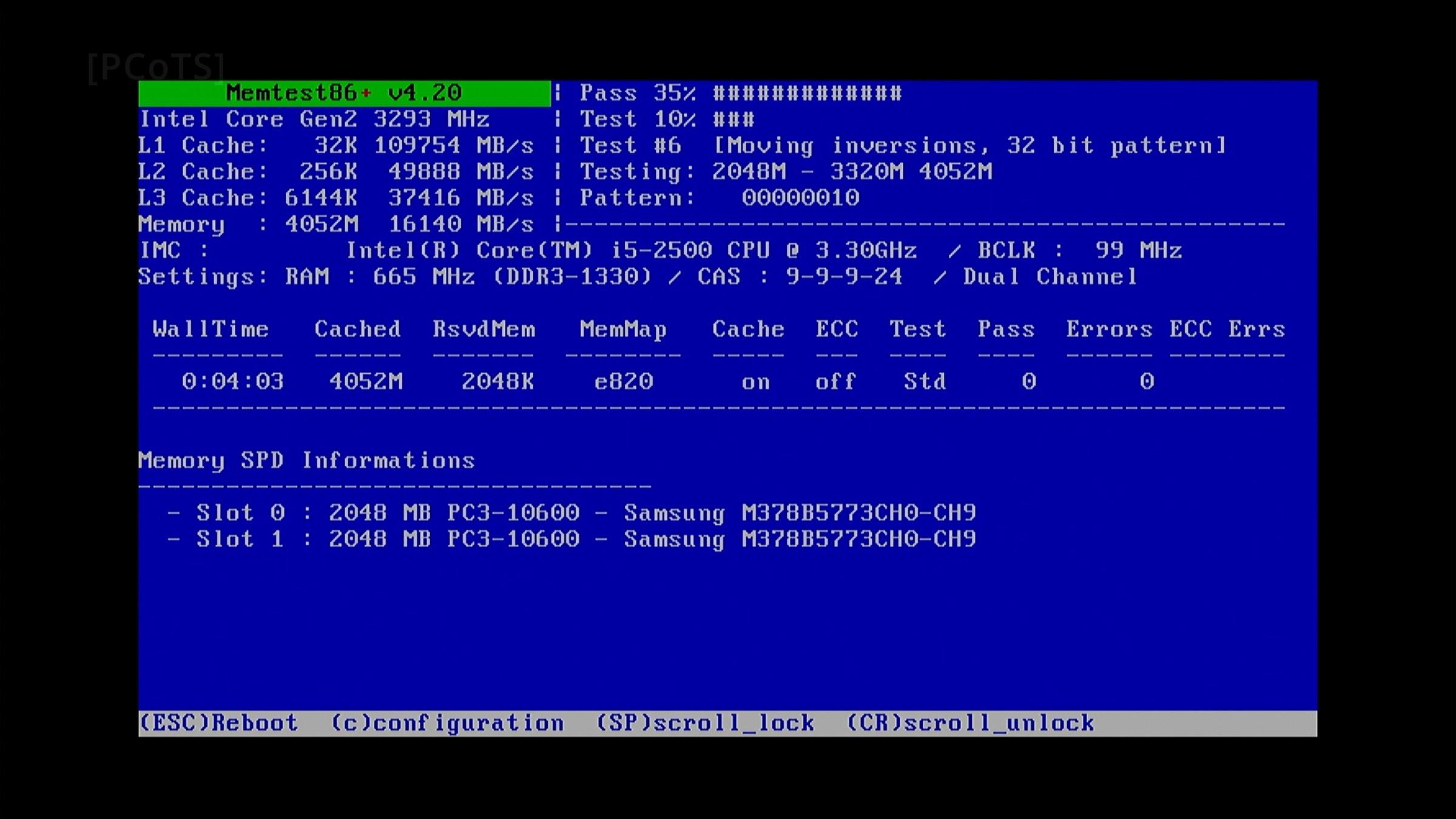
Task: Choose the (c)configuration option
Action: 447,723
